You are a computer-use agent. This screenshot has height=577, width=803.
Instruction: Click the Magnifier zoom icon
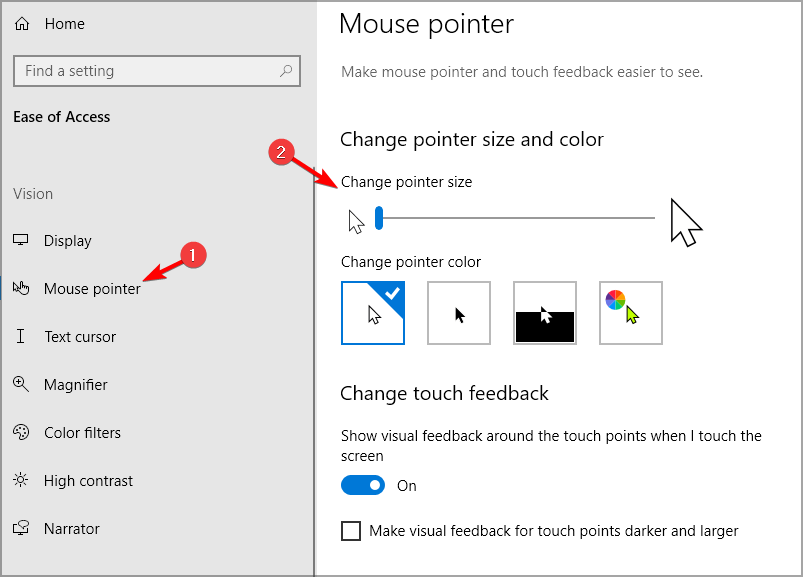(20, 383)
